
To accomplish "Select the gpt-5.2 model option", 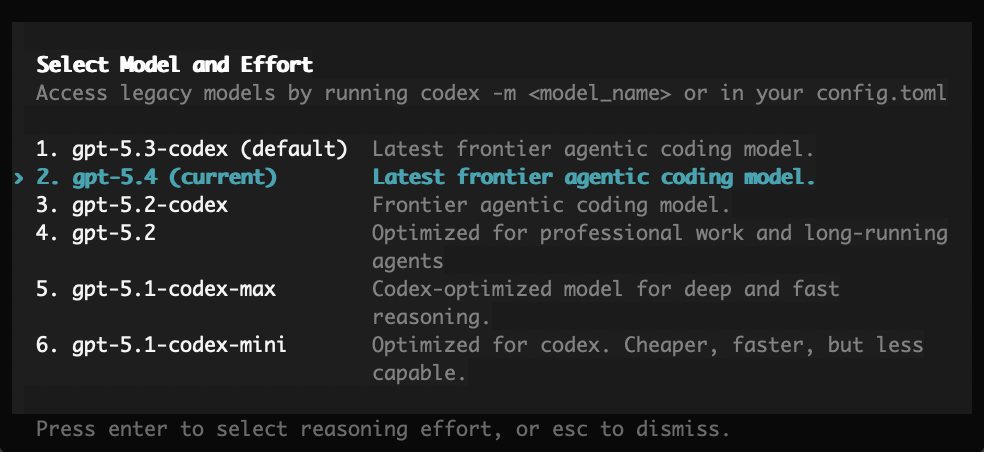I will [x=113, y=233].
